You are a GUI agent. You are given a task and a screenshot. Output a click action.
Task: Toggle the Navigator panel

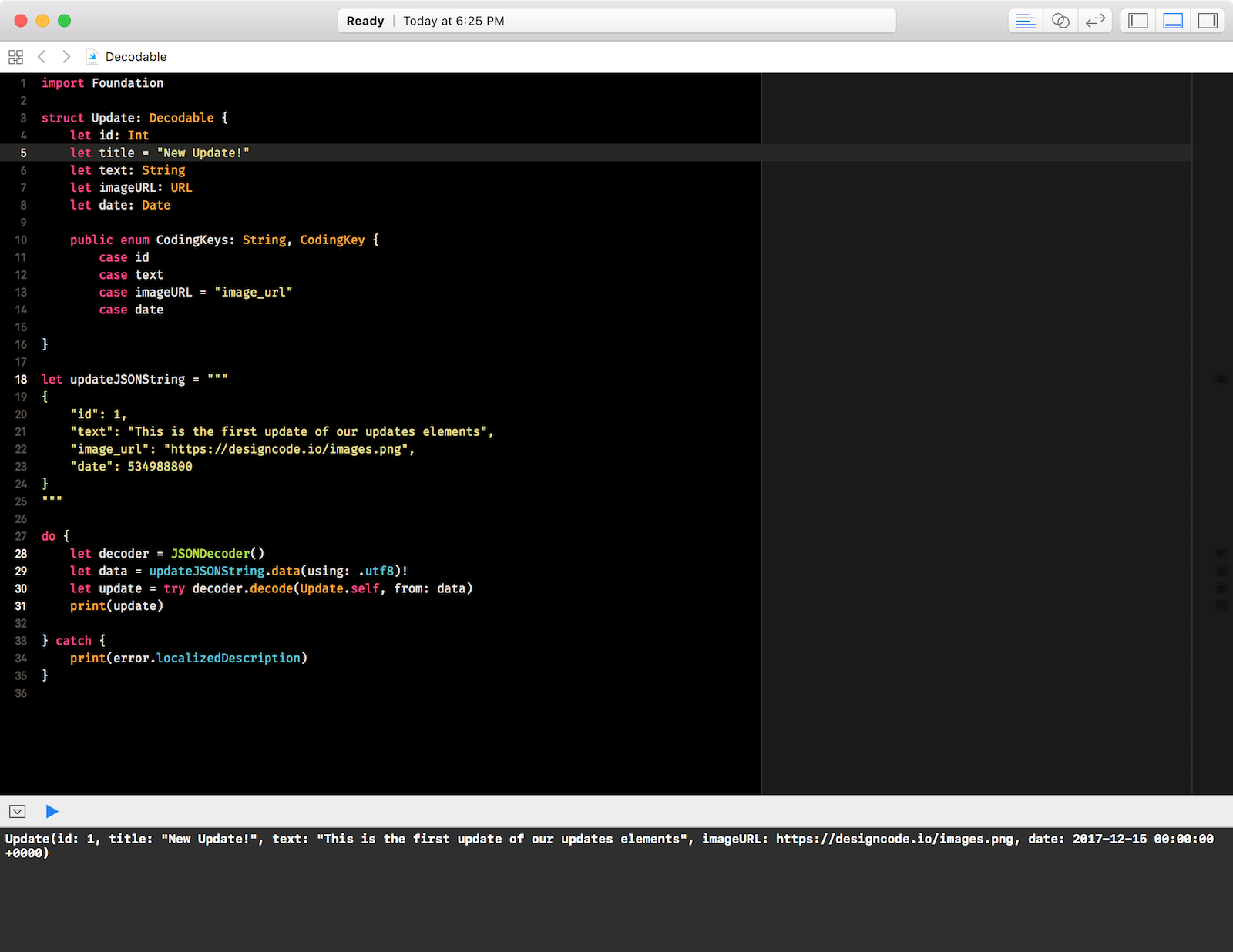[x=1137, y=21]
